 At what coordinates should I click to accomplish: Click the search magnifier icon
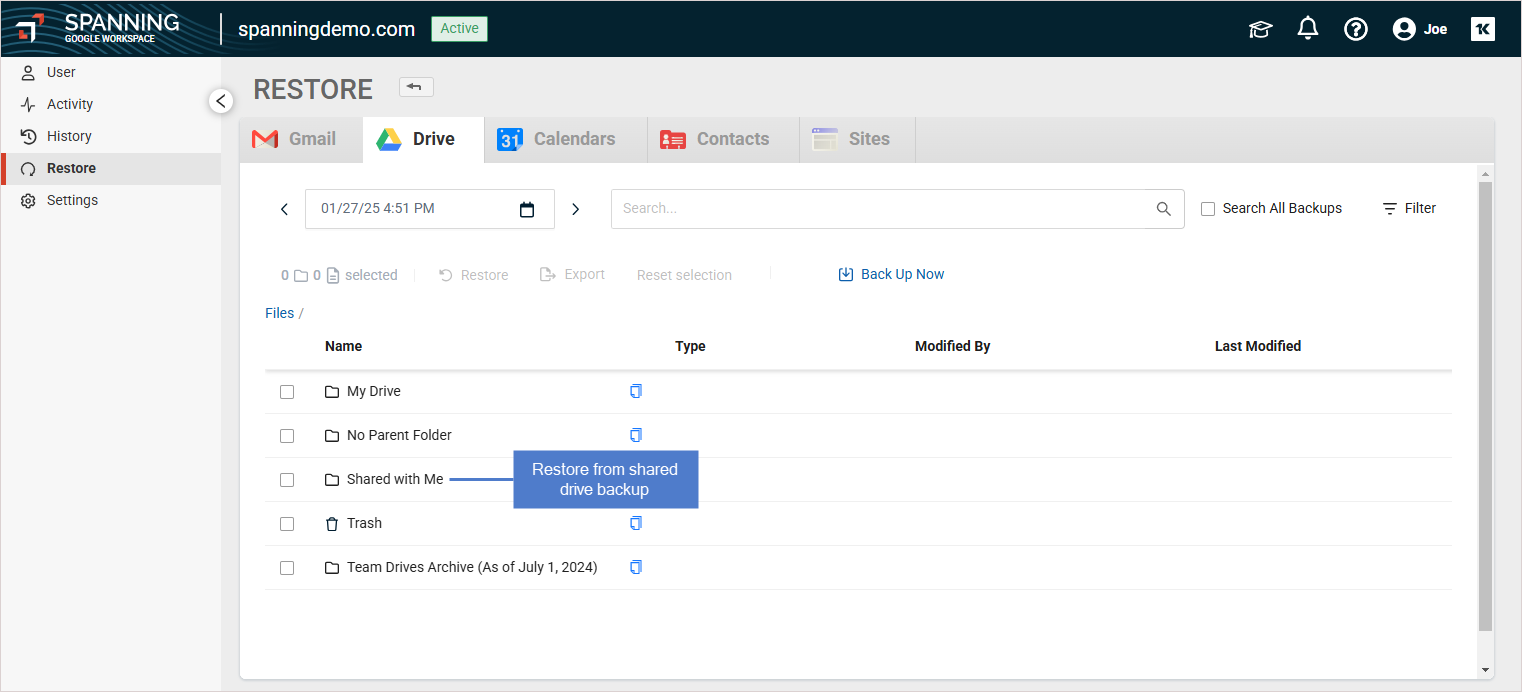pyautogui.click(x=1163, y=209)
